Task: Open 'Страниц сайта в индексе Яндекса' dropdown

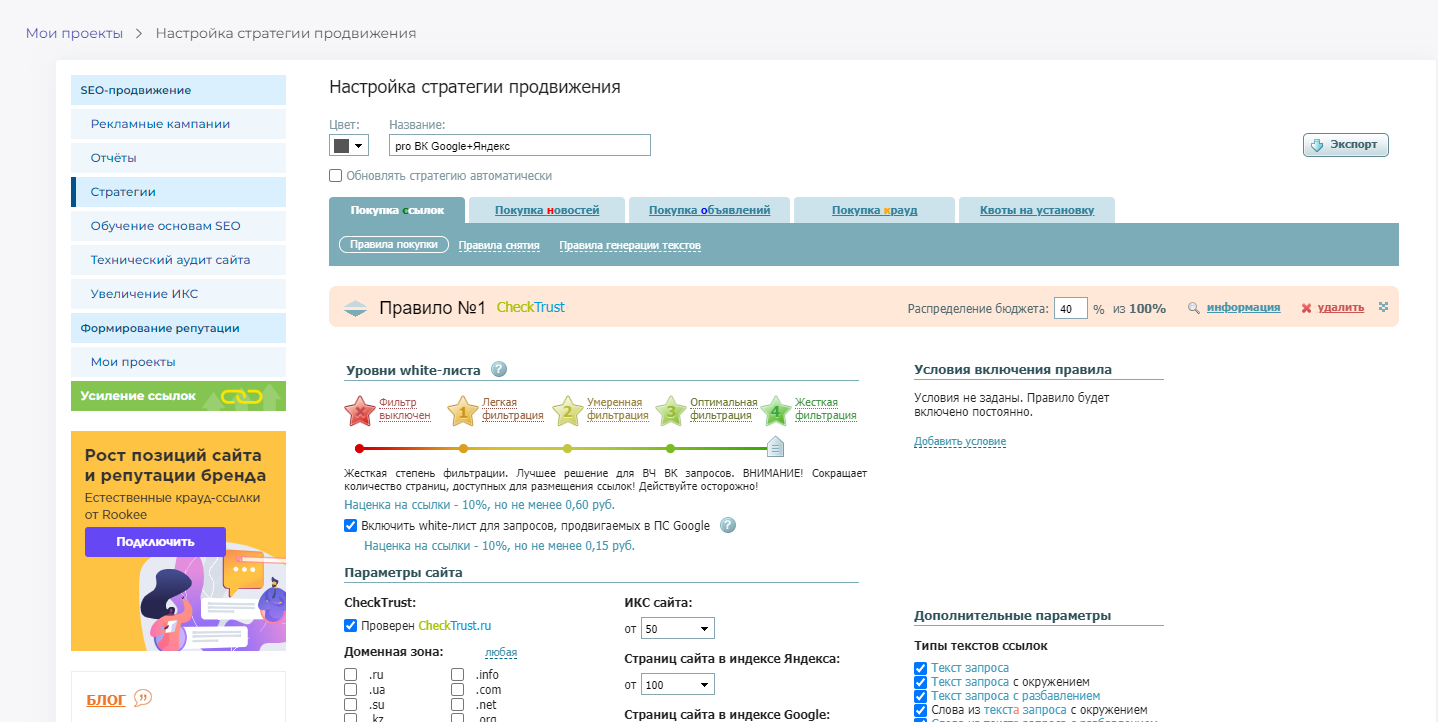Action: [677, 685]
